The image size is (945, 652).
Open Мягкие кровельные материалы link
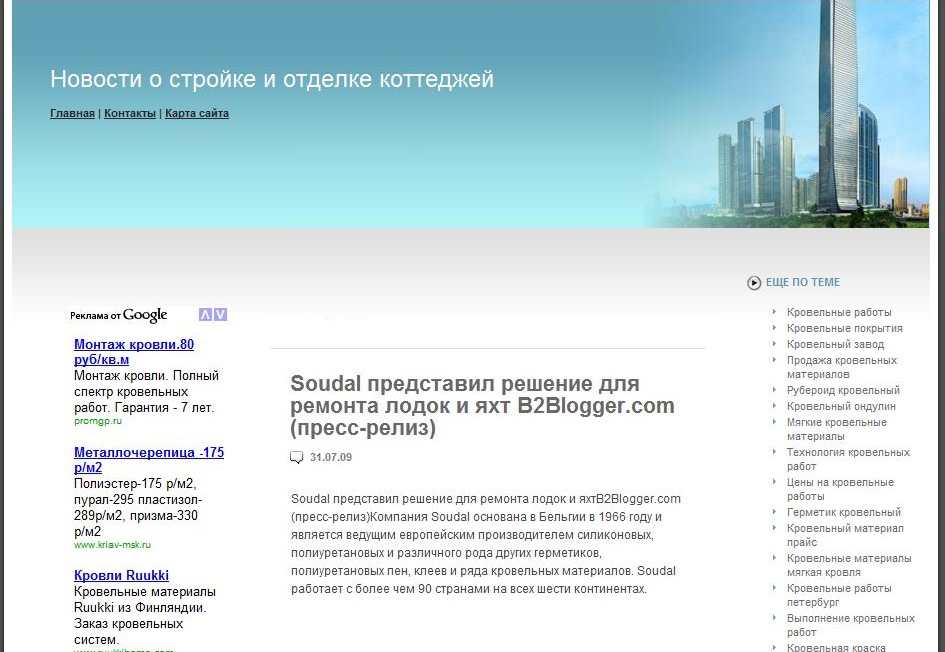(x=837, y=429)
